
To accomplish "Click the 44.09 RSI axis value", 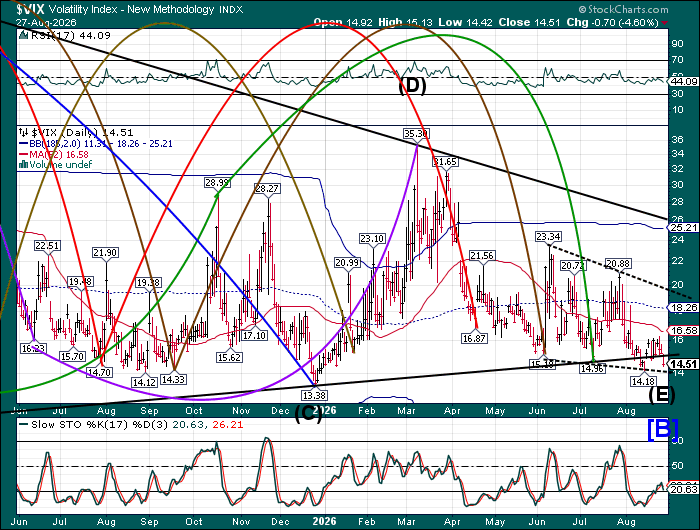I will coord(685,81).
